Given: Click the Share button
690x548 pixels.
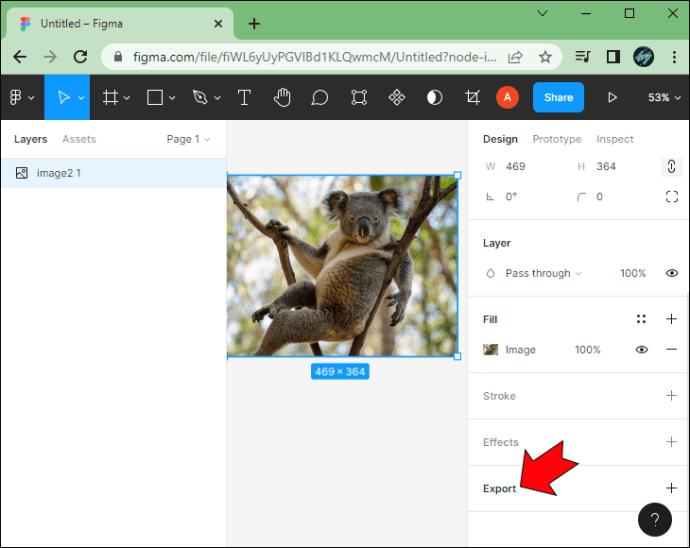Looking at the screenshot, I should tap(558, 97).
